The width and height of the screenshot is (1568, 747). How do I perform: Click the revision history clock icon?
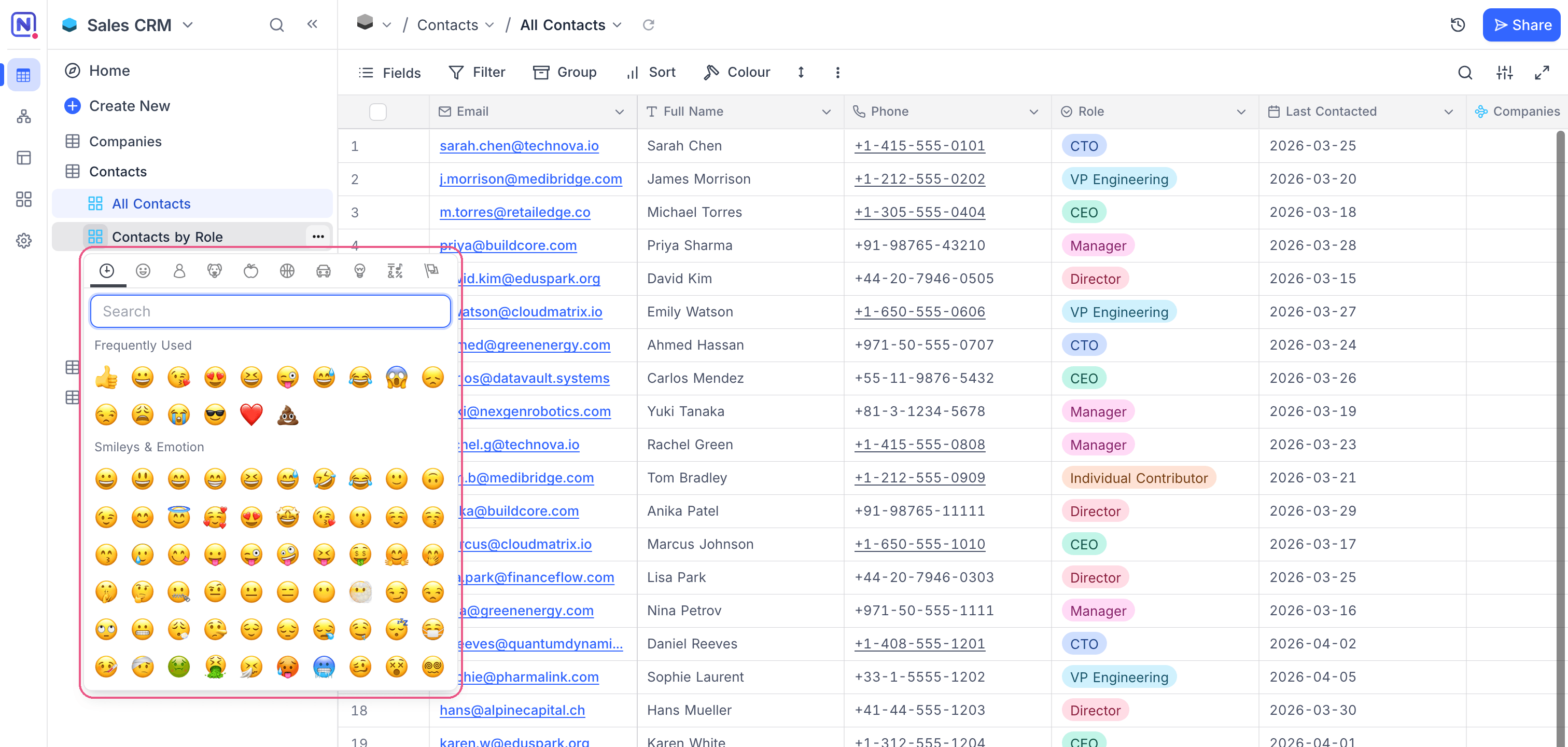(x=1458, y=25)
